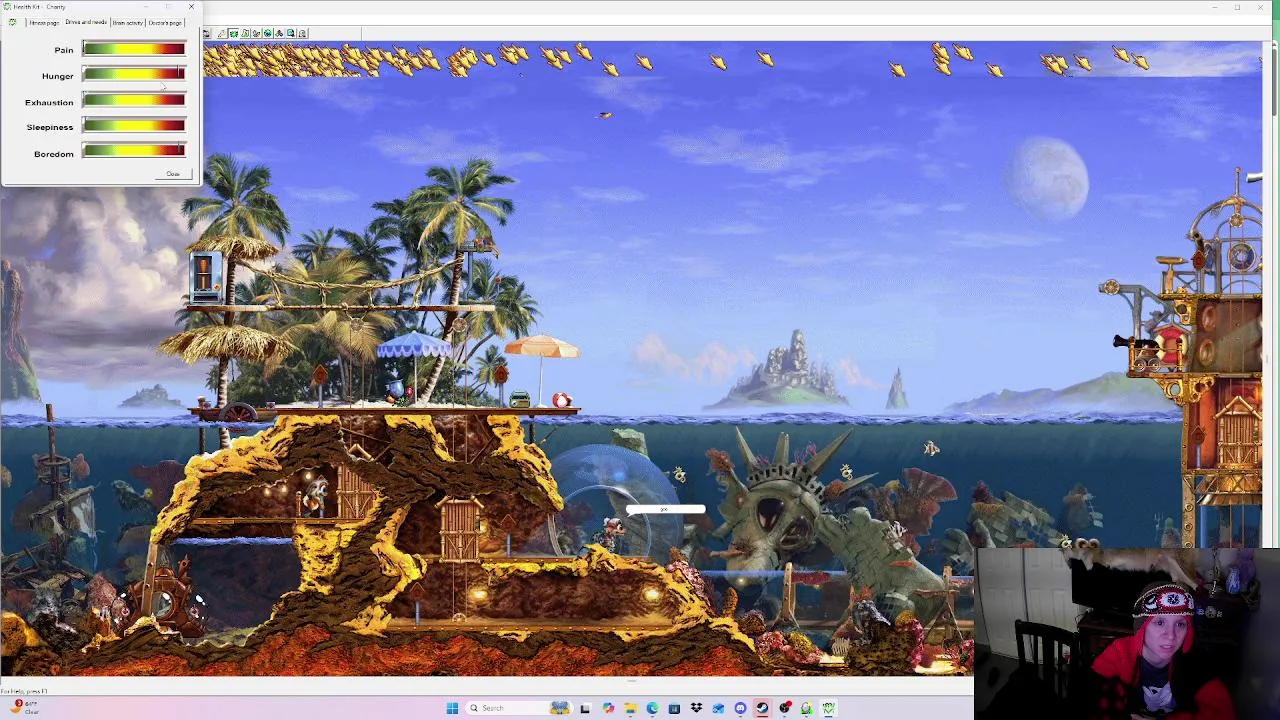
Task: Click the weather widget in the taskbar corner
Action: pyautogui.click(x=24, y=708)
